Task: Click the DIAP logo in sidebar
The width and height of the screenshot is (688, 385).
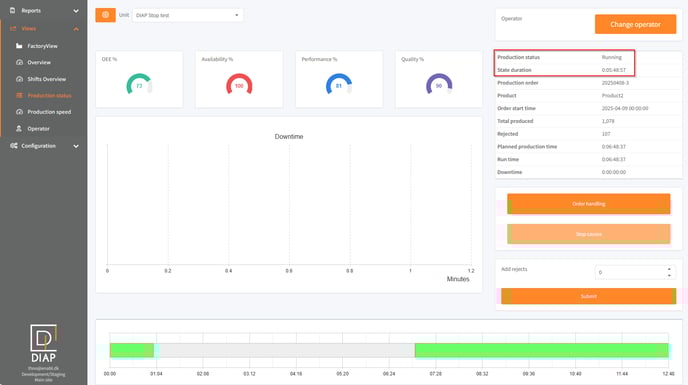Action: pyautogui.click(x=43, y=343)
